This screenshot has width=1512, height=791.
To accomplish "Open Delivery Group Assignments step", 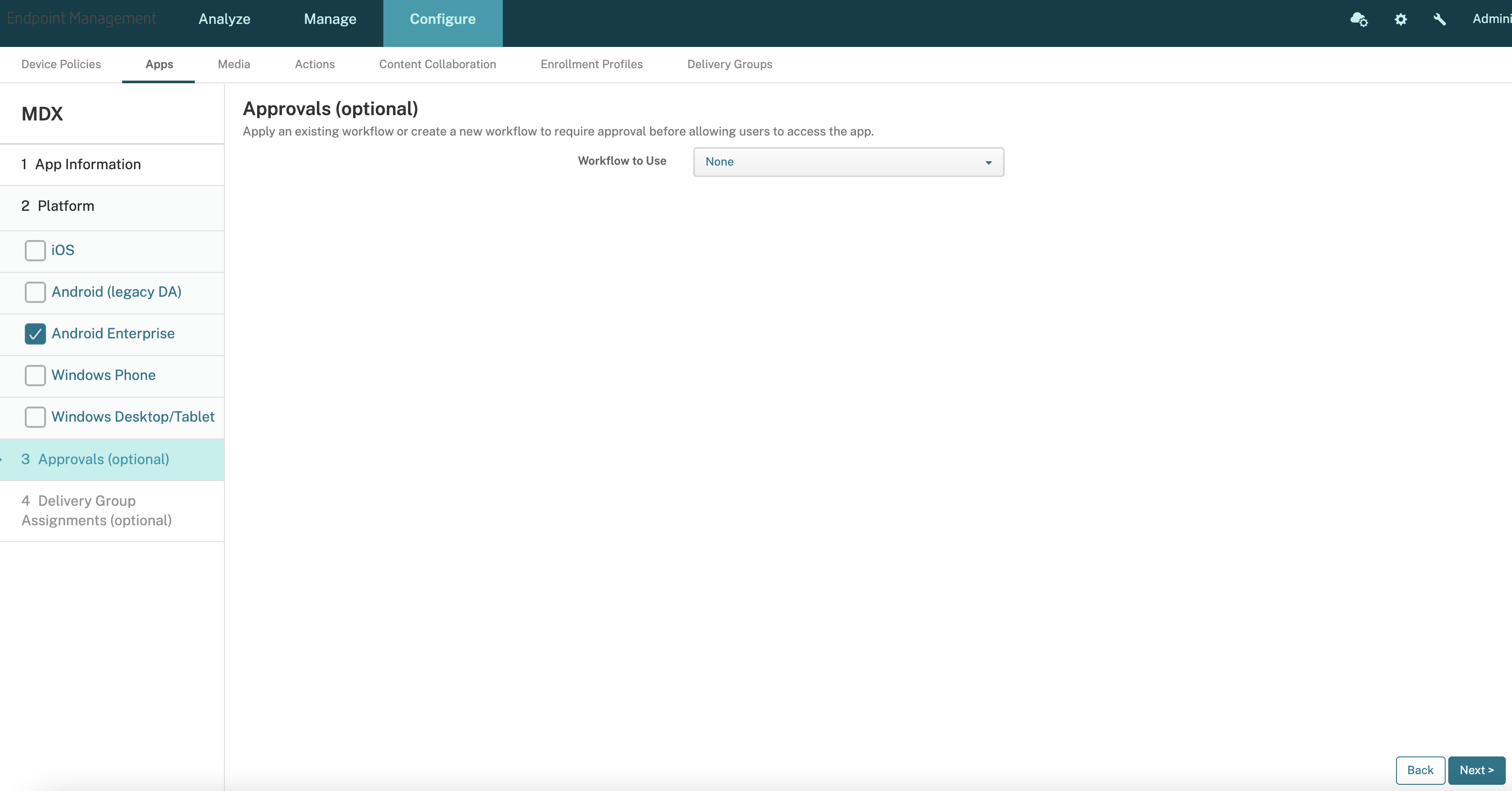I will [96, 510].
